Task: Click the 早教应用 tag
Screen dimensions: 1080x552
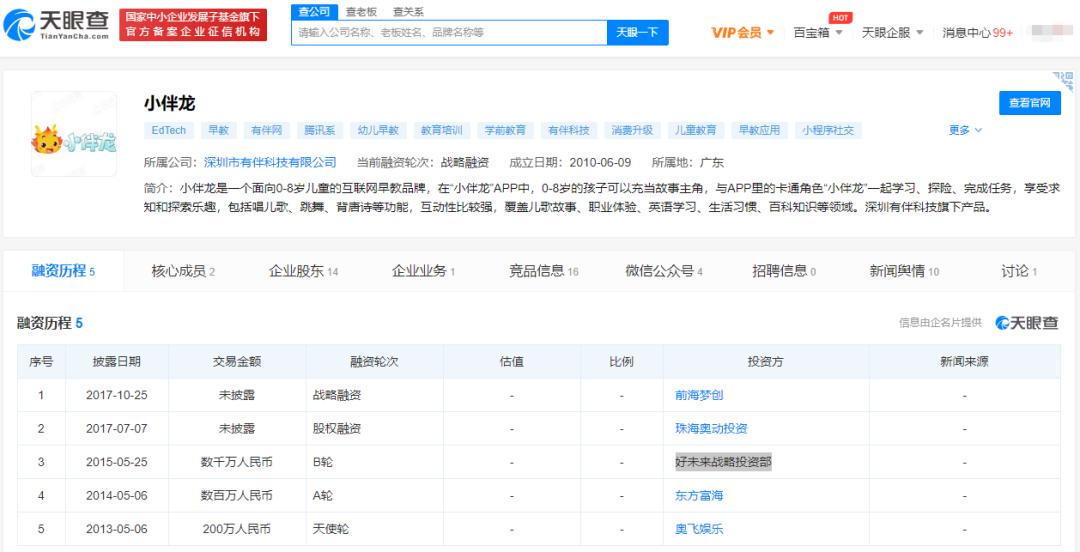Action: (759, 130)
